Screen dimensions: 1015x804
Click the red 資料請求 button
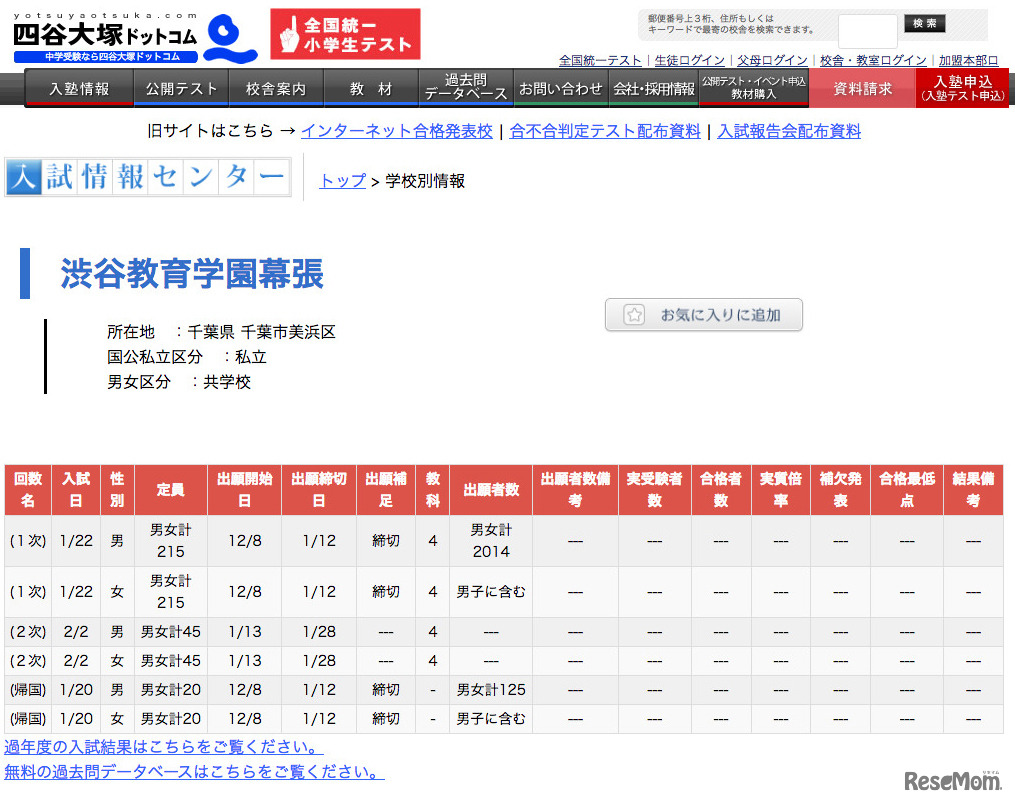pos(862,89)
